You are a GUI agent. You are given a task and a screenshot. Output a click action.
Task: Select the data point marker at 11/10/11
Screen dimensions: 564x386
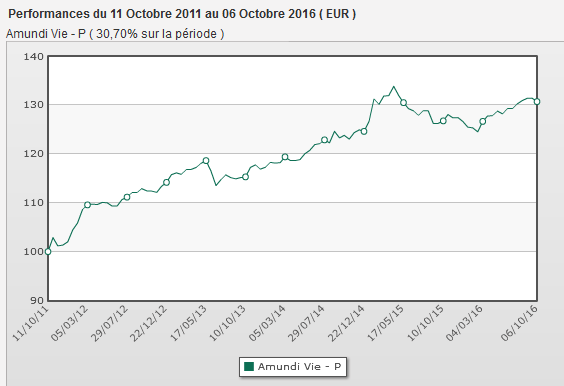pyautogui.click(x=48, y=251)
